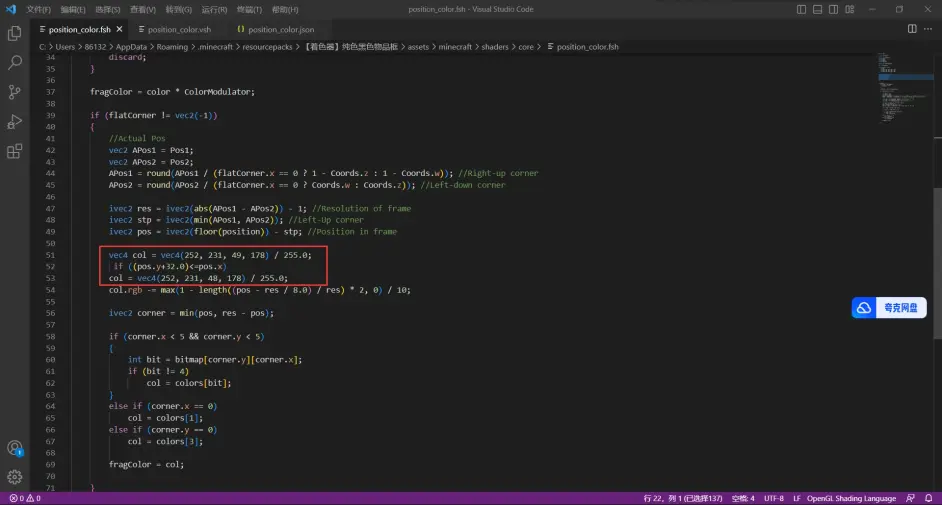
Task: Toggle the primary sidebar layout button
Action: point(801,9)
